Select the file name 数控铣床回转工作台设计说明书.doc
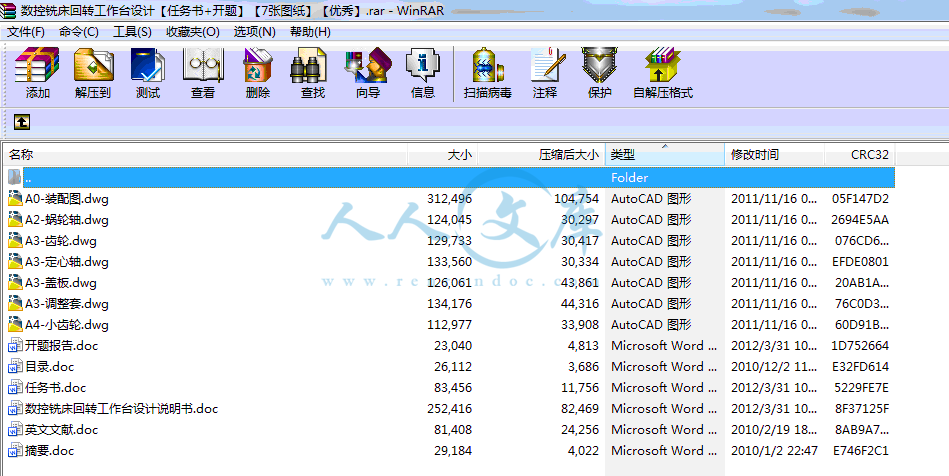The height and width of the screenshot is (476, 949). [x=121, y=409]
